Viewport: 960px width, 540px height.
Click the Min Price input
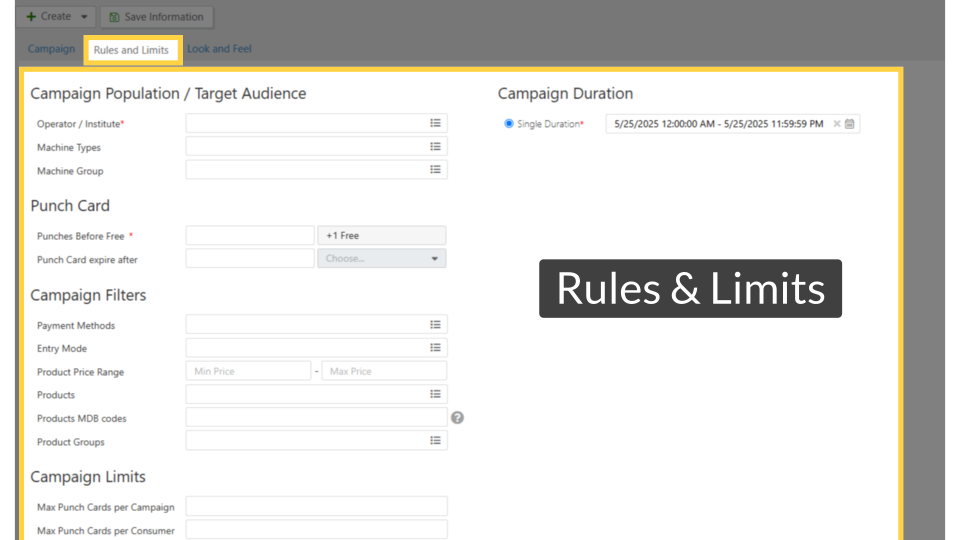[249, 371]
